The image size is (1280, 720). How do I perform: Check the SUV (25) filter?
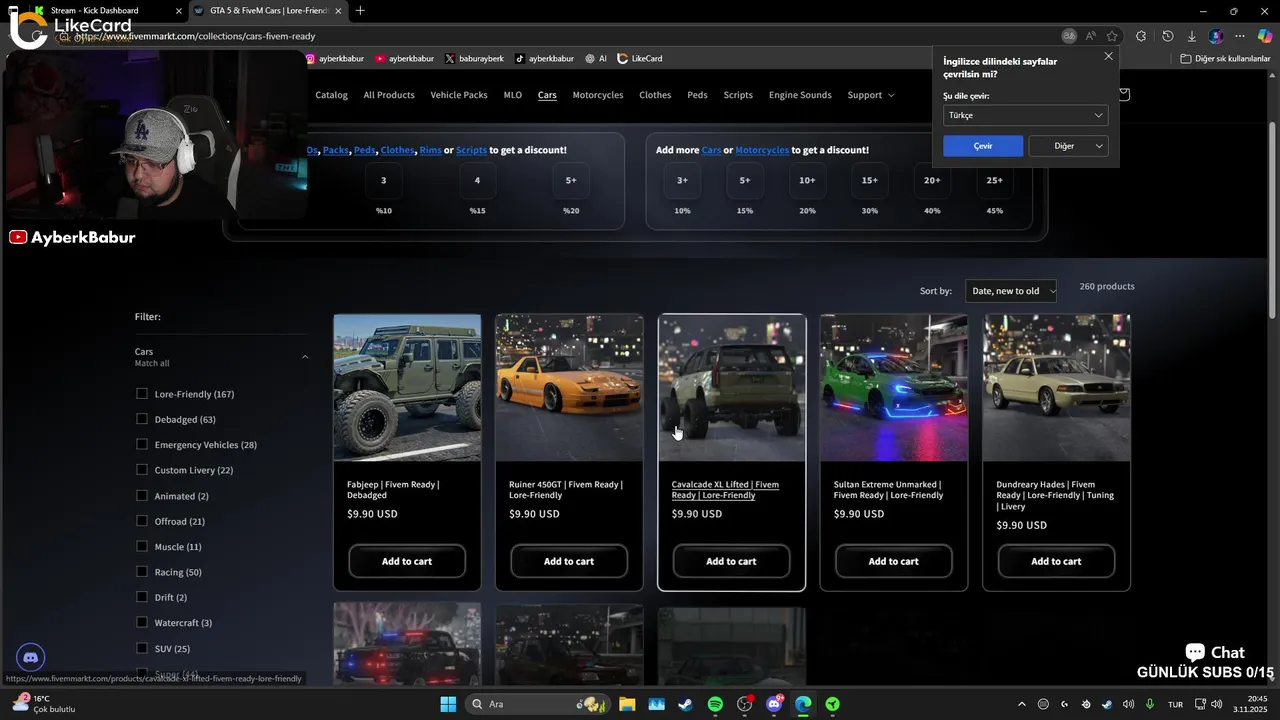point(142,648)
